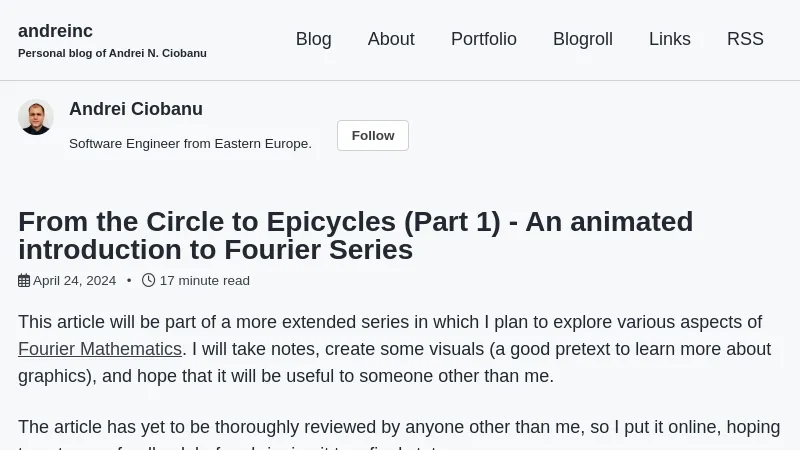Click the author avatar photo
This screenshot has height=450, width=800.
tap(36, 117)
